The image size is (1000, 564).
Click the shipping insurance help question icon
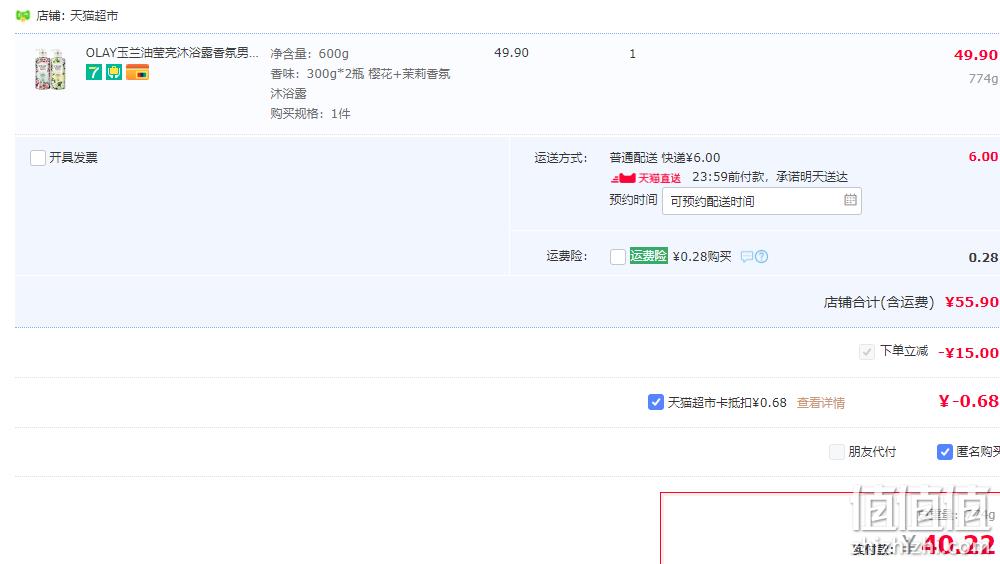761,256
